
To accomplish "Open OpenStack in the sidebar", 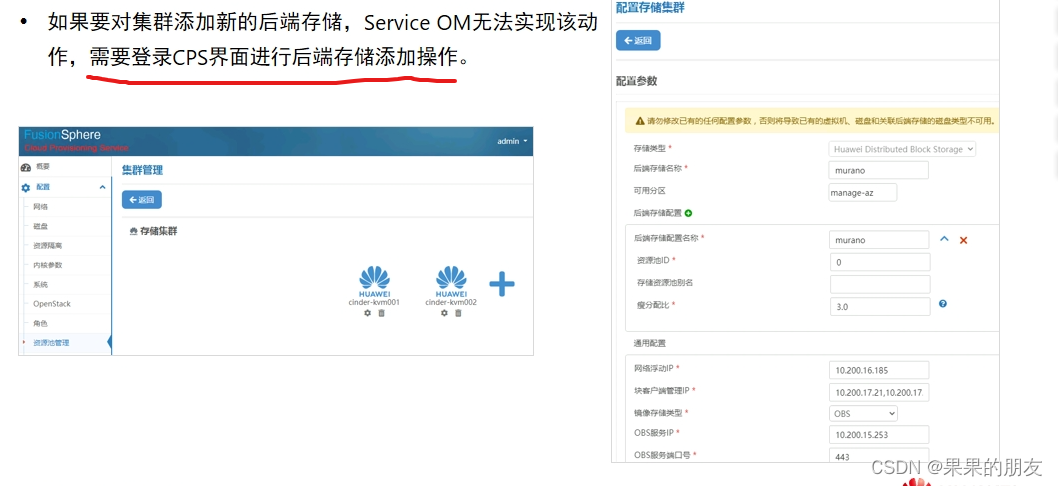I will pos(52,304).
